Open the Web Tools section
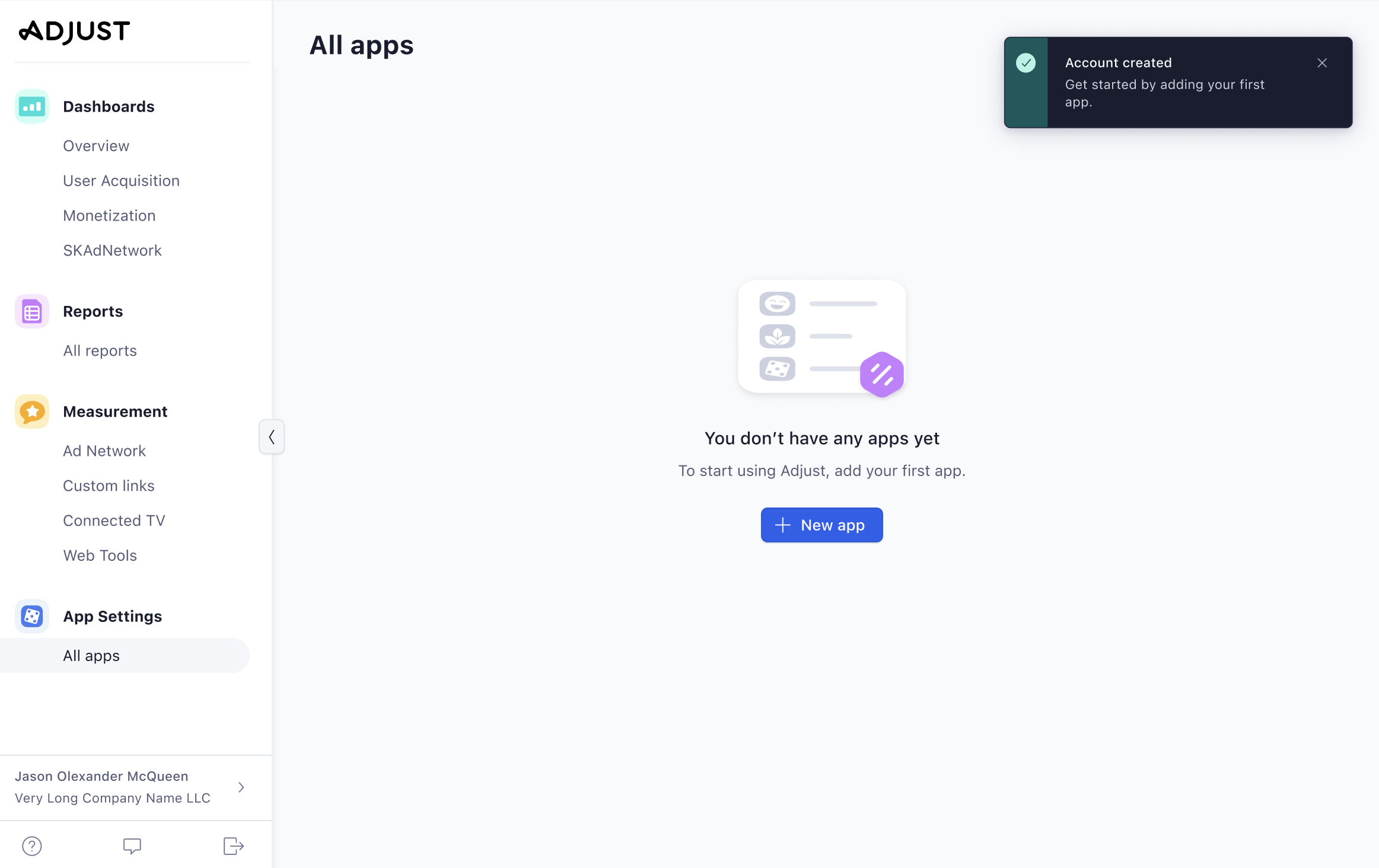The width and height of the screenshot is (1379, 868). pos(100,555)
